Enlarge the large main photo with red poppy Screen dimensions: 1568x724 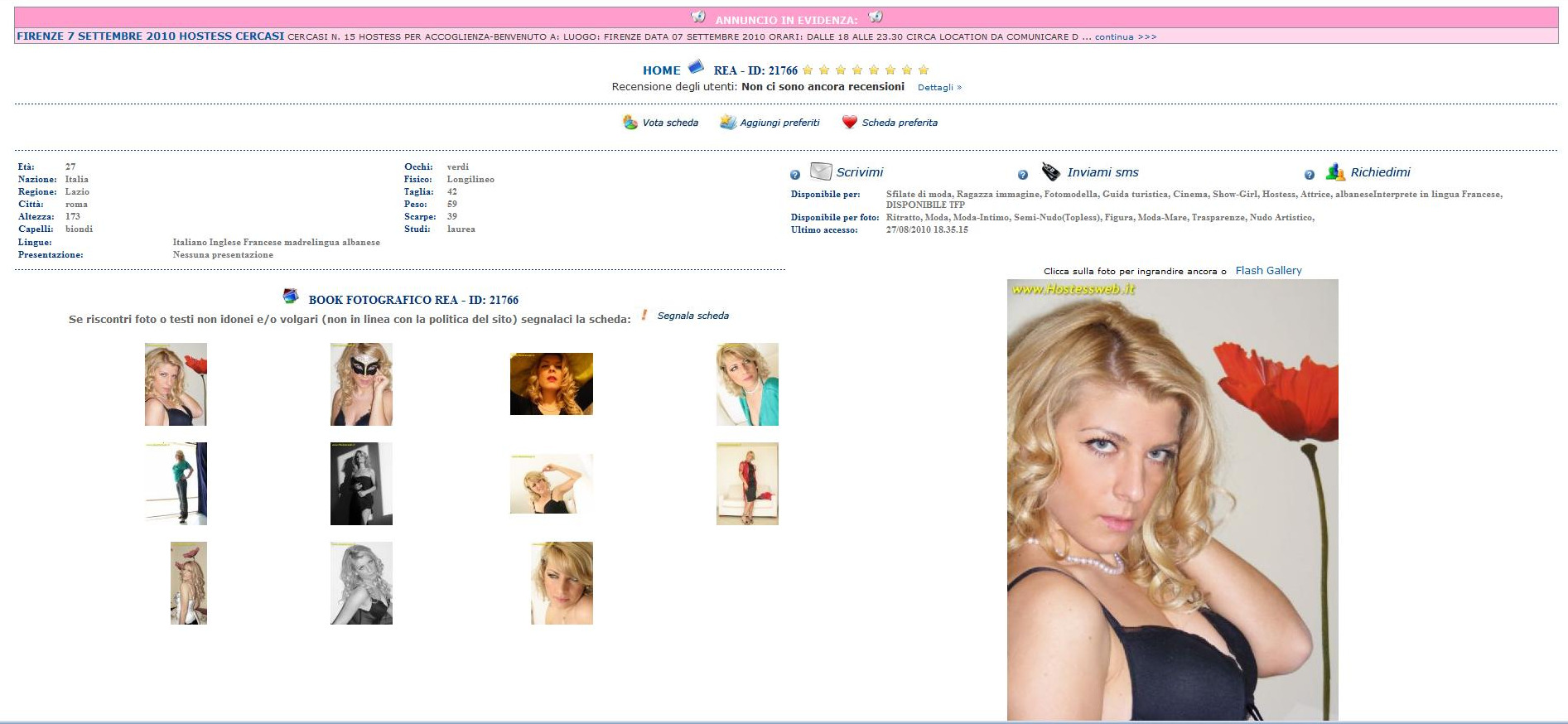[x=1172, y=500]
